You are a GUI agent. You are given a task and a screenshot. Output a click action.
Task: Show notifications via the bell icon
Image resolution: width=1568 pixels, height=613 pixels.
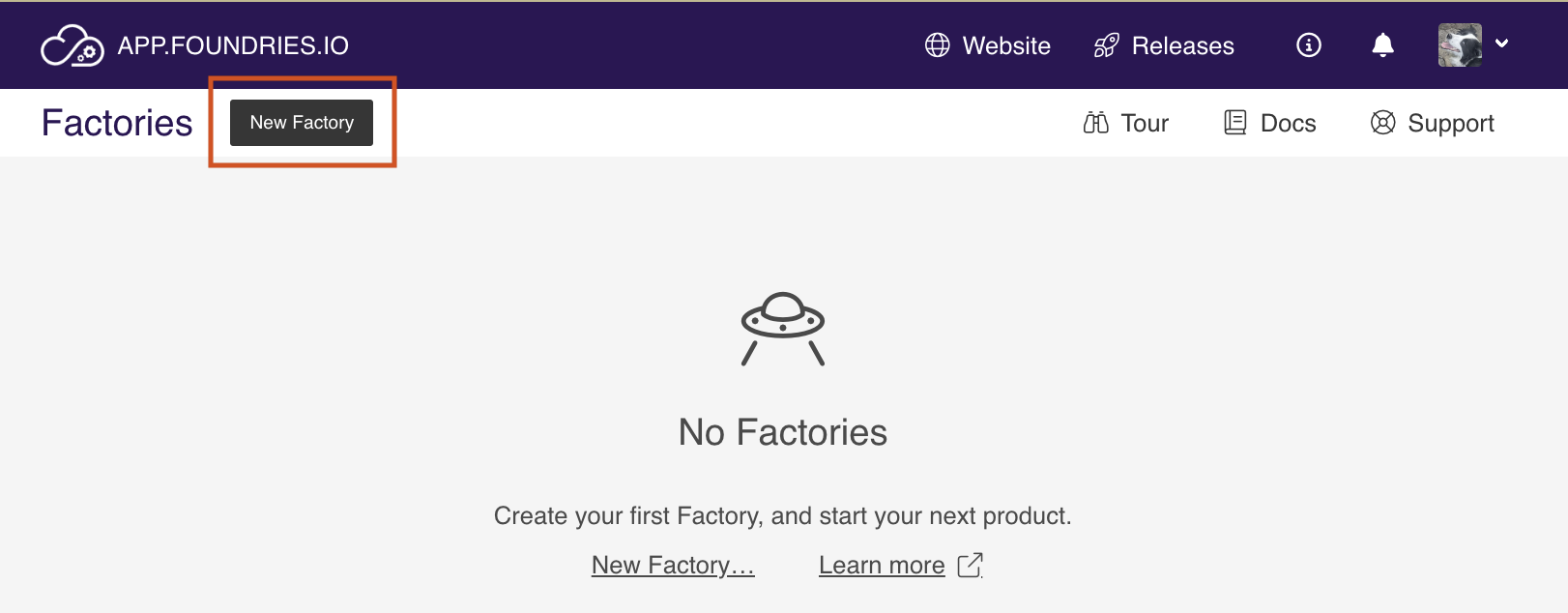1383,45
